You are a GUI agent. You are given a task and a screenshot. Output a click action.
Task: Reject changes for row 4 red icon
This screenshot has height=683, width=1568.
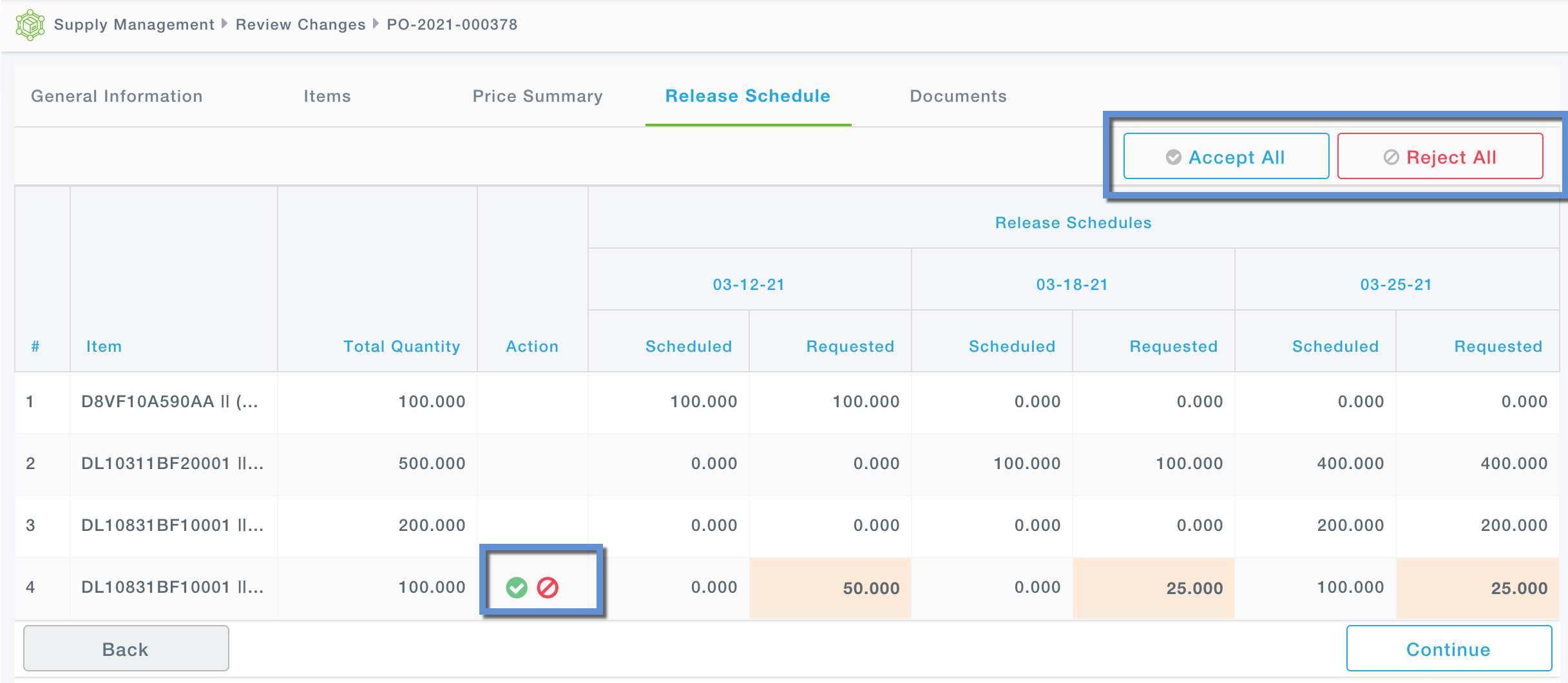point(548,588)
